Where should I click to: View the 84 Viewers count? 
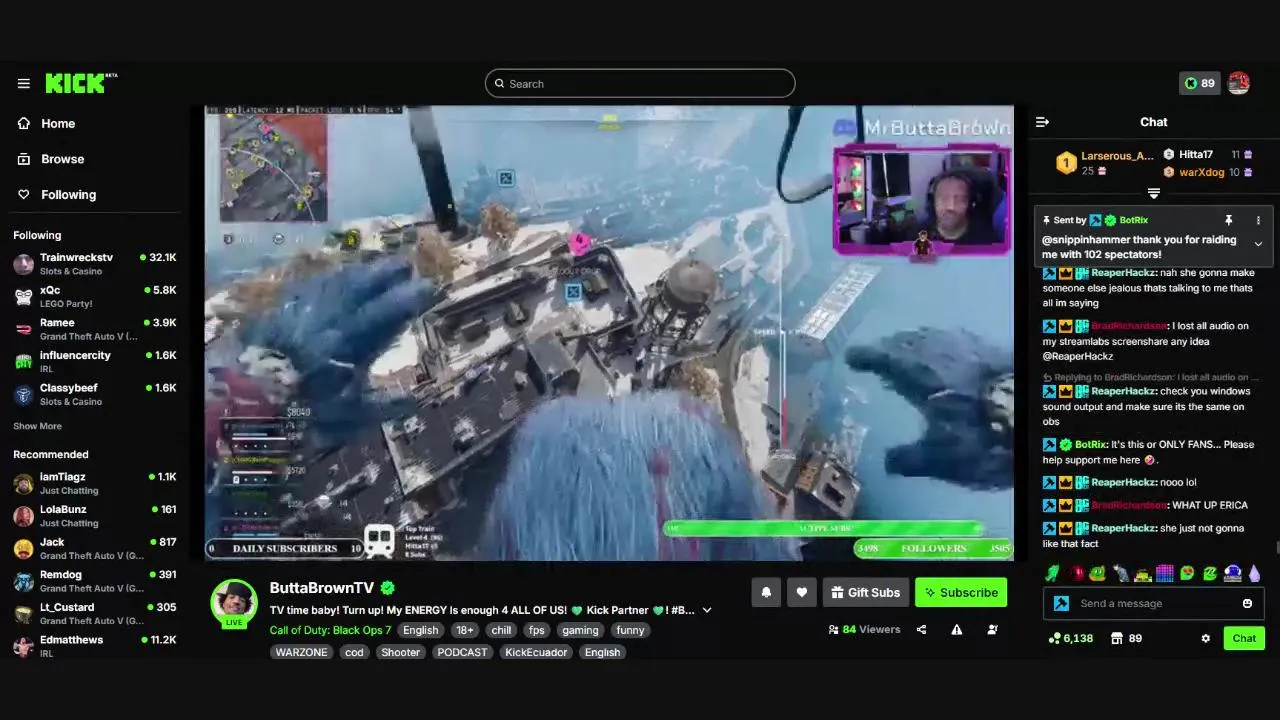(865, 630)
